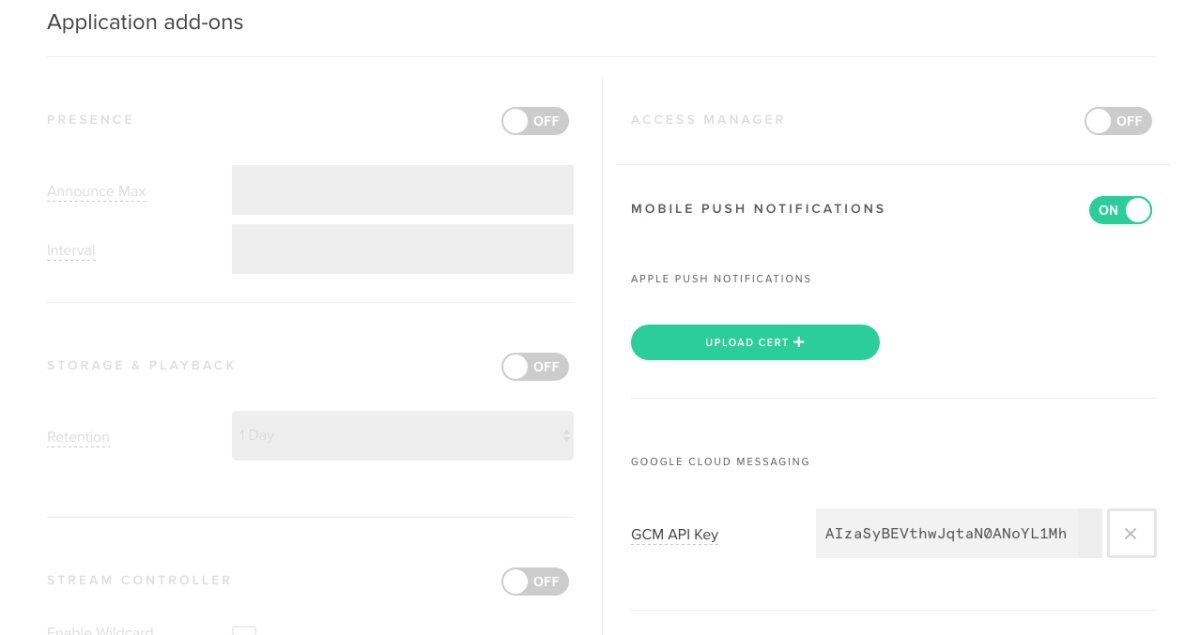
Task: Clear the GCM API Key field
Action: pyautogui.click(x=1131, y=533)
